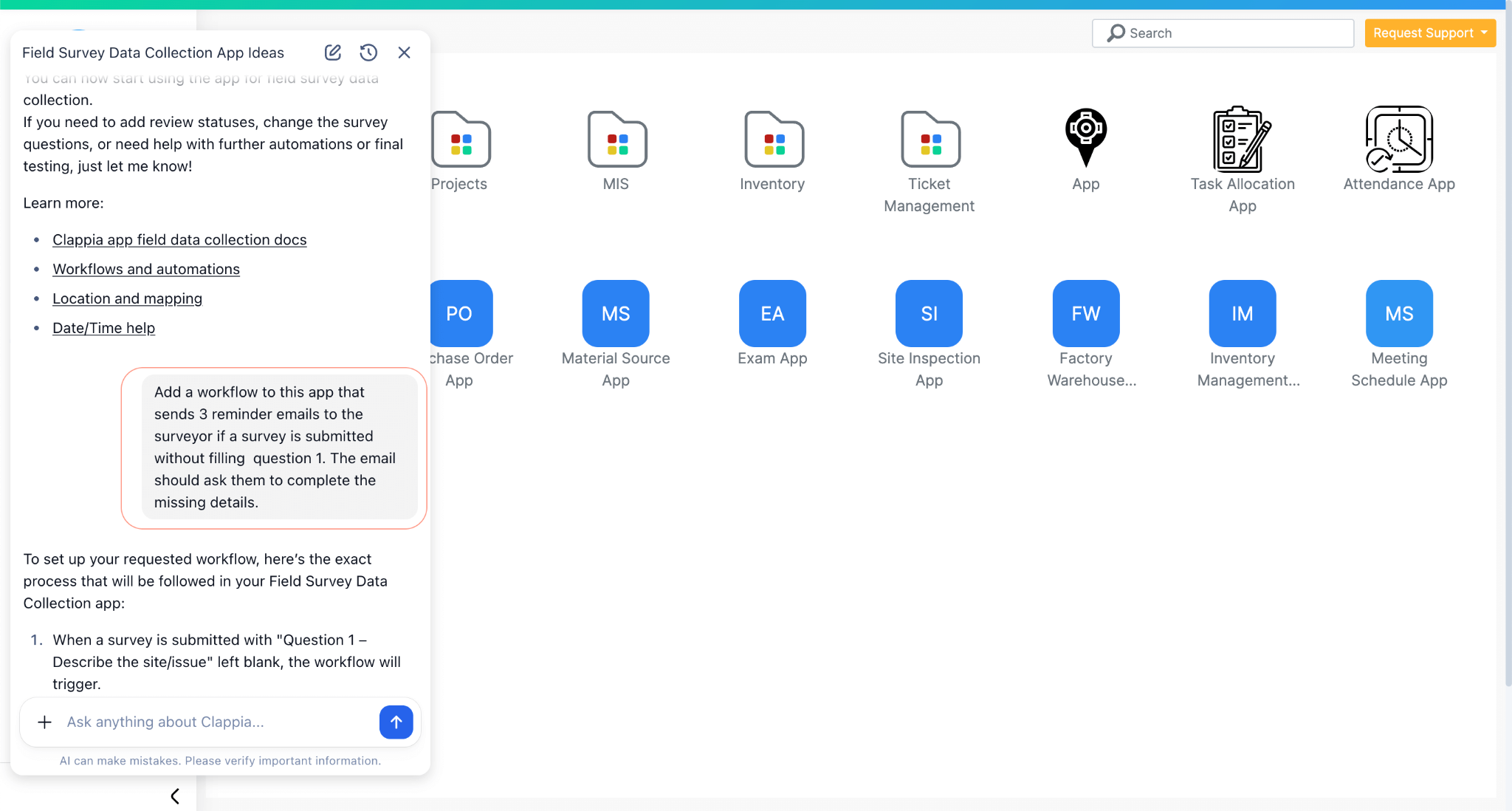Open the Ticket Management folder
The height and width of the screenshot is (811, 1512).
(x=929, y=140)
